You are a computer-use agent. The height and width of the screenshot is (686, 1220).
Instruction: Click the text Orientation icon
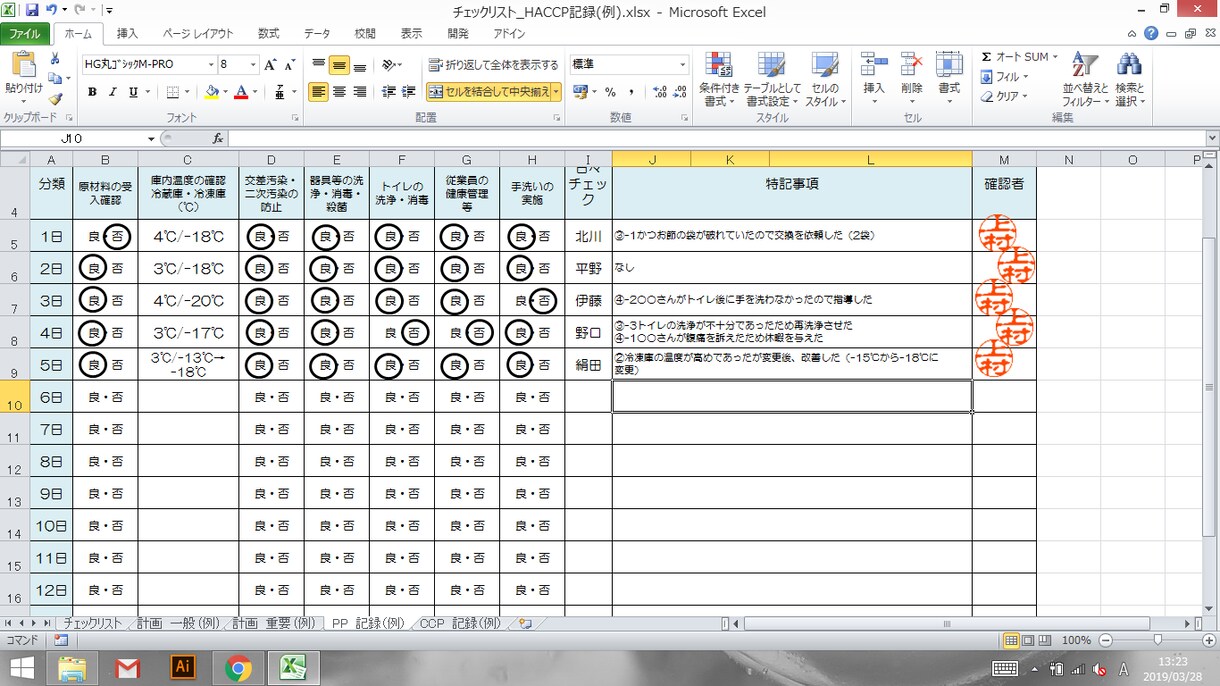click(x=389, y=65)
